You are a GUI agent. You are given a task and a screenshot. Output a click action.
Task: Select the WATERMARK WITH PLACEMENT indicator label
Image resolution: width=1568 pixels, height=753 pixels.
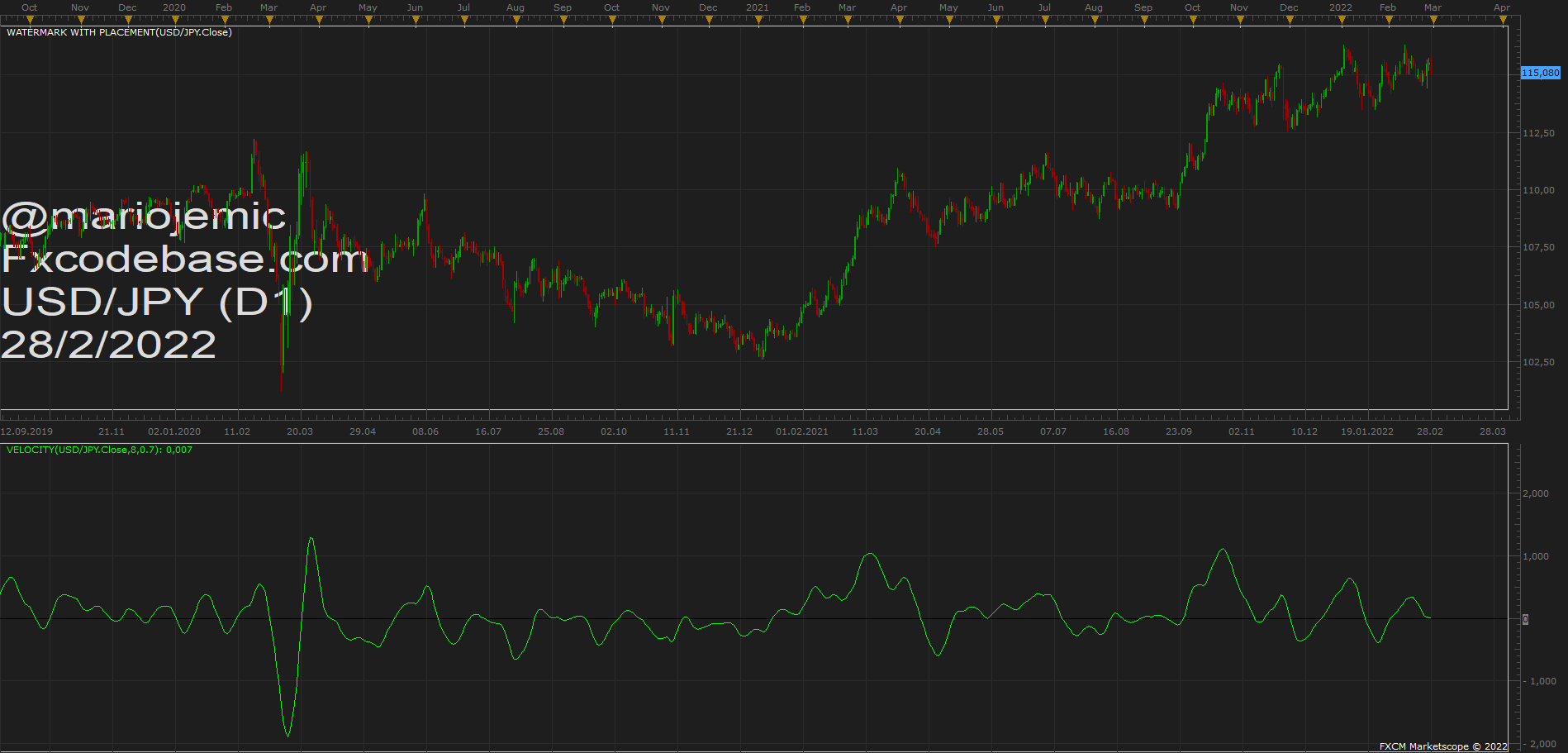119,32
